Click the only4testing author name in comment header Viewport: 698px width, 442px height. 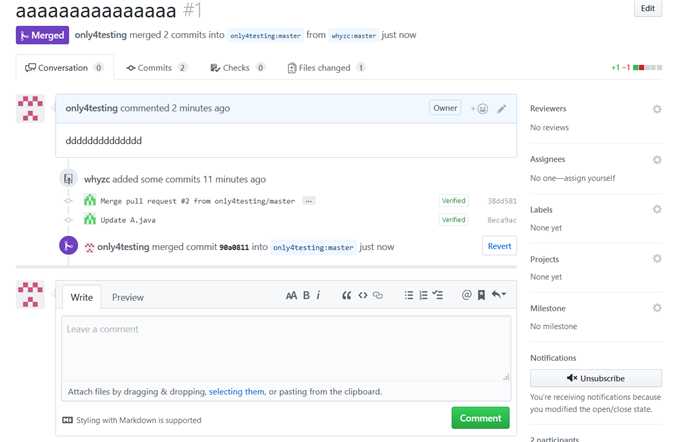[x=91, y=108]
